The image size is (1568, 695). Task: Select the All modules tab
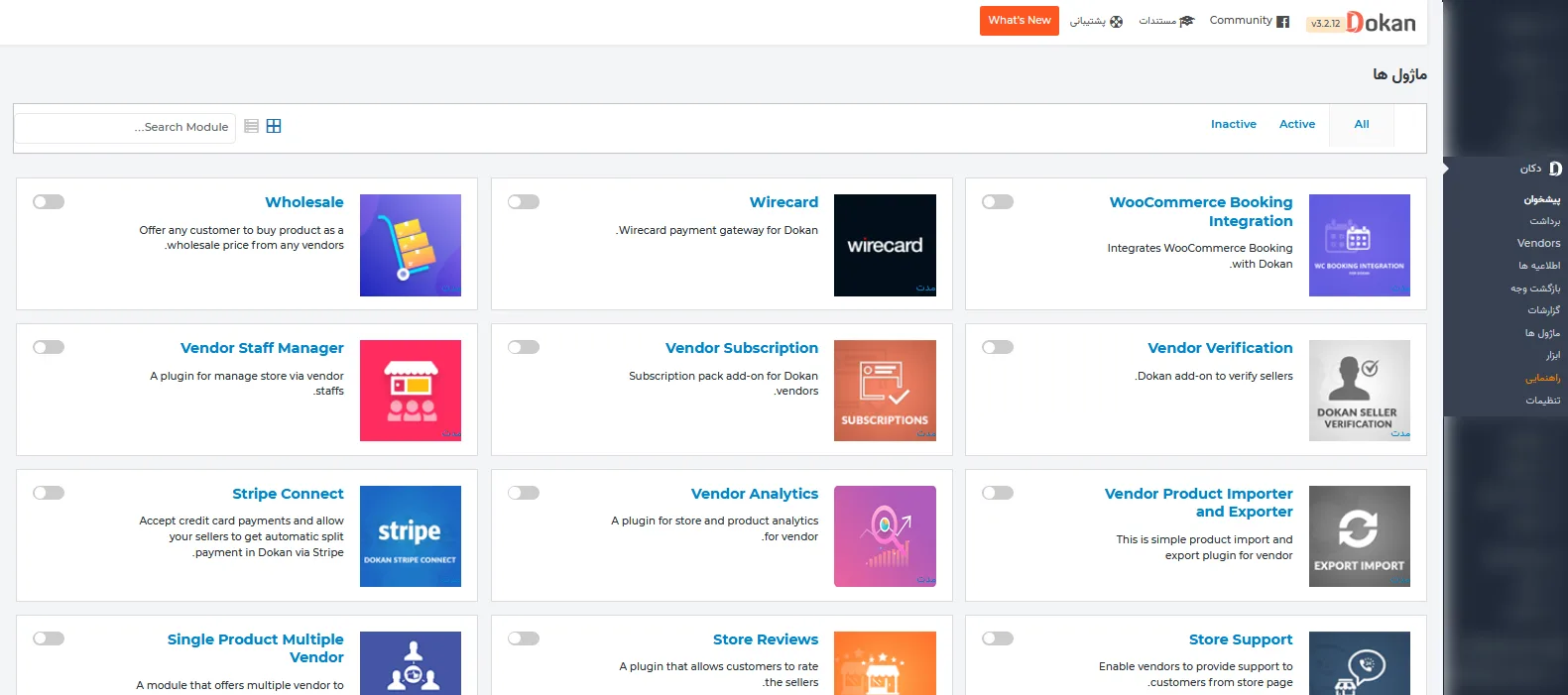click(1362, 125)
